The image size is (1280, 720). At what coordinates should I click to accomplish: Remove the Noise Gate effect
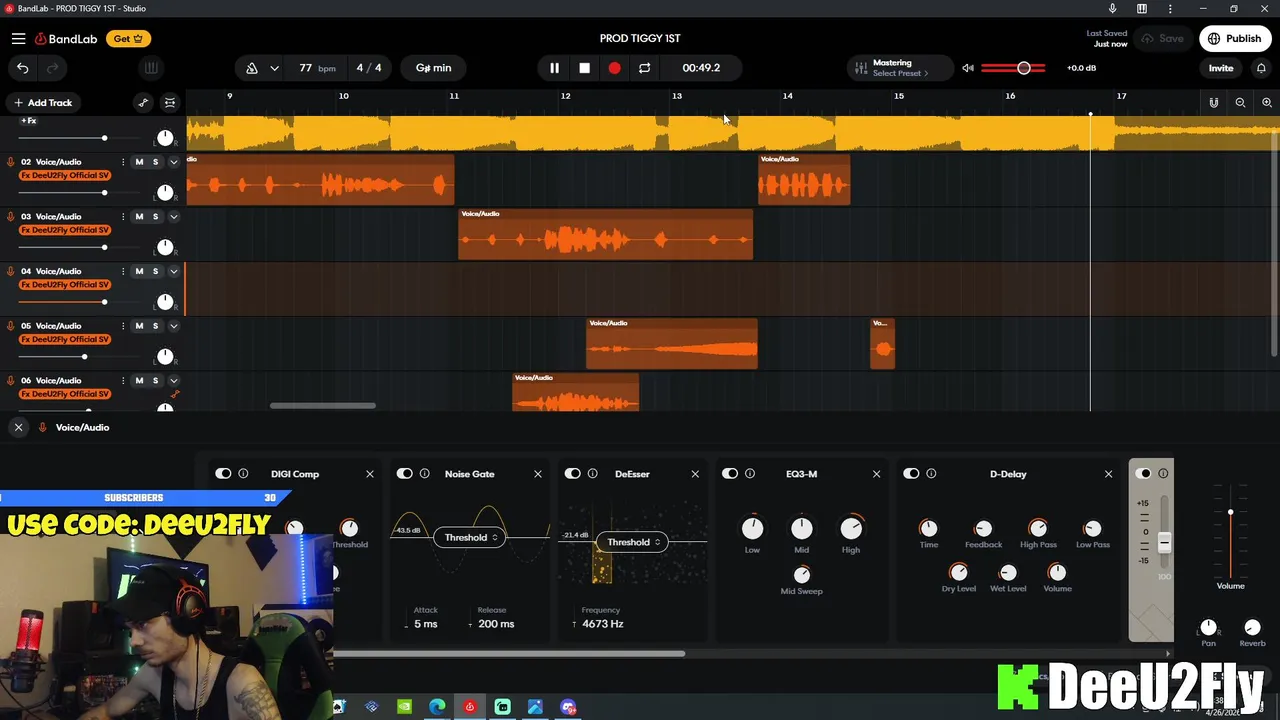(538, 474)
